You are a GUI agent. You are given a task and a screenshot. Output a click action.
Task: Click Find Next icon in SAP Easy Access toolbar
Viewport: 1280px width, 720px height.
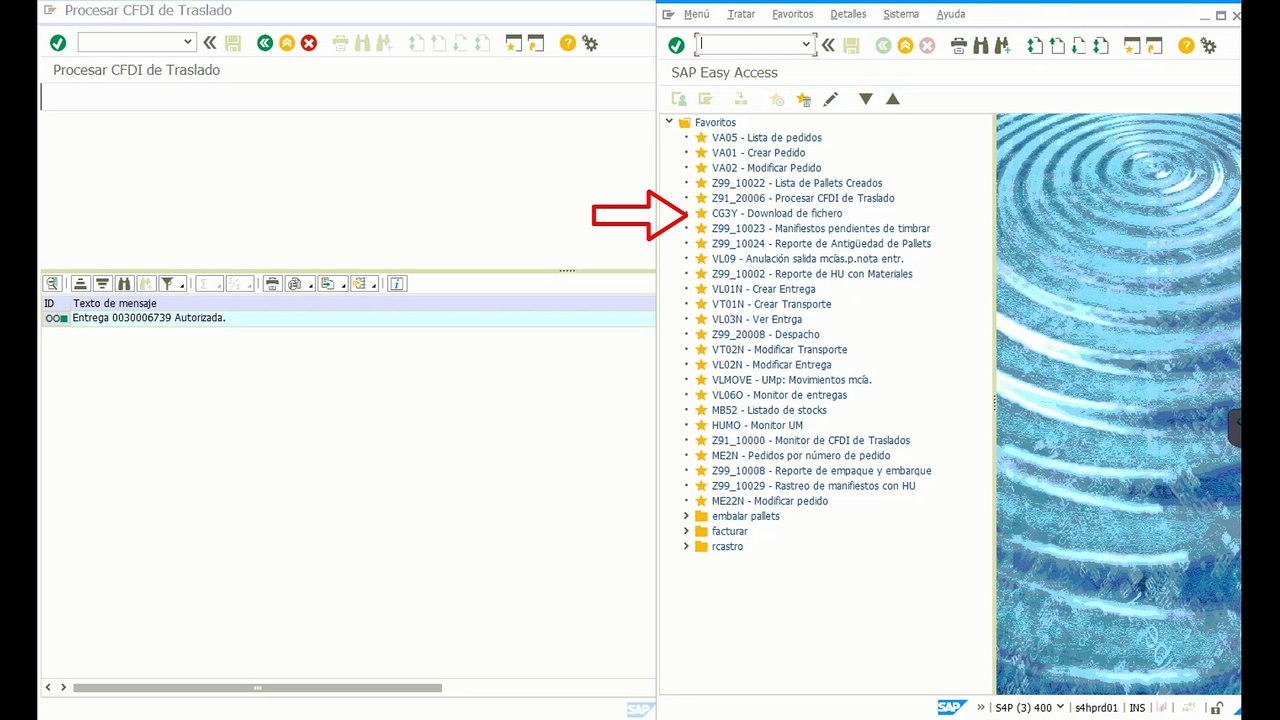click(1002, 45)
